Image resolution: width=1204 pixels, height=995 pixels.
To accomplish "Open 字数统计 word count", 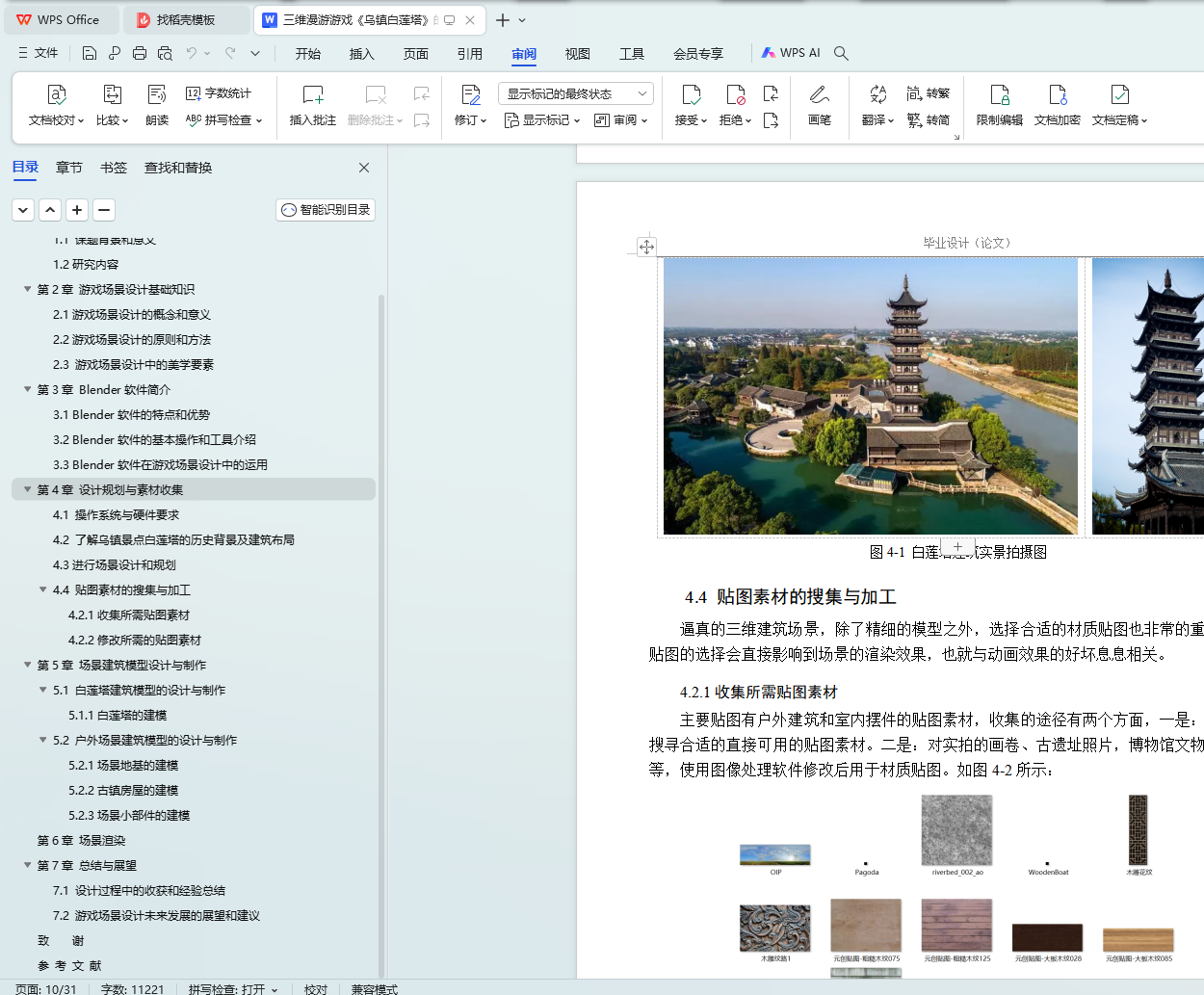I will pos(219,93).
